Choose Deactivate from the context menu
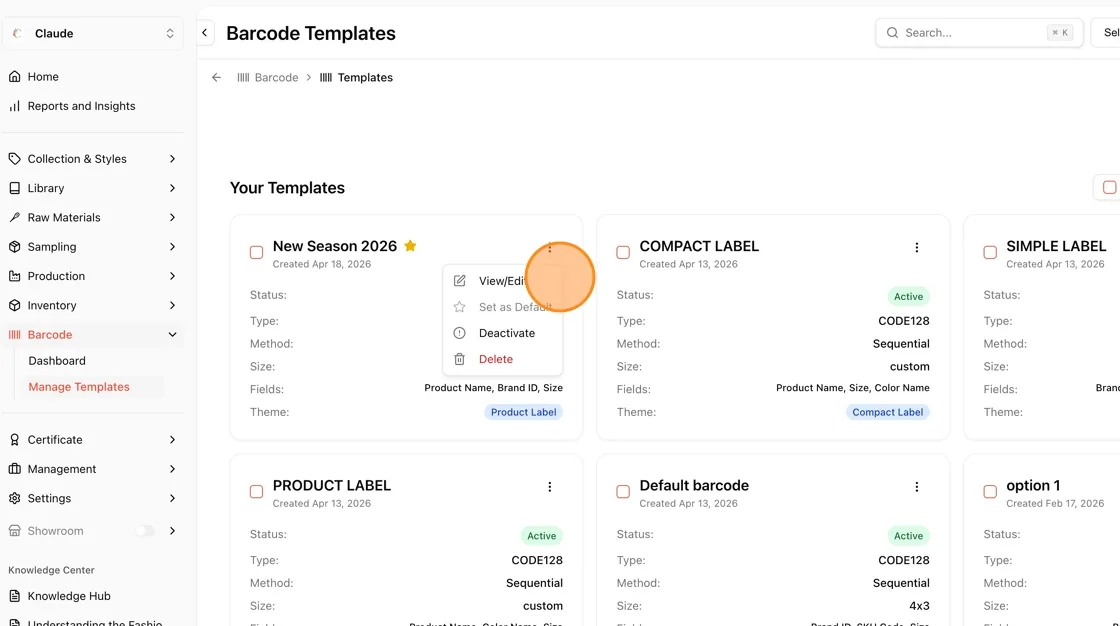 tap(503, 333)
